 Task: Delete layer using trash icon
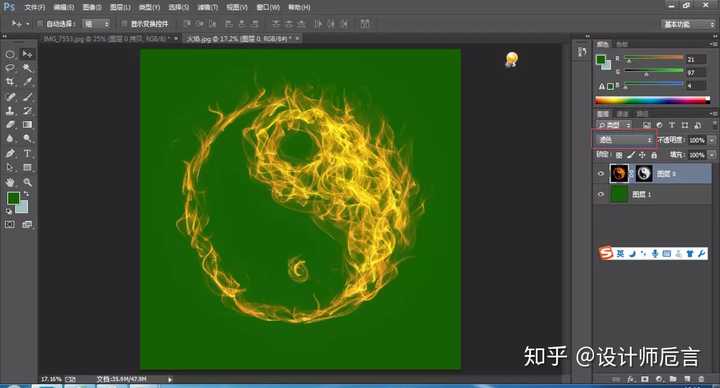tap(701, 379)
